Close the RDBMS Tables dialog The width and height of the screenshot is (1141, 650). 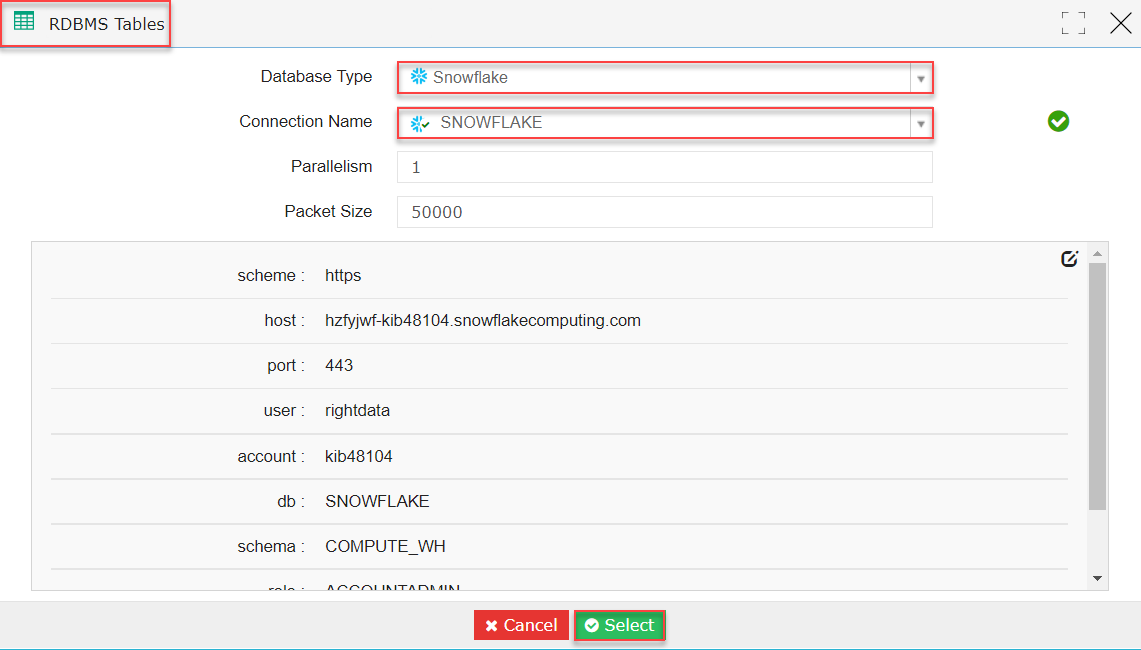click(x=1120, y=24)
